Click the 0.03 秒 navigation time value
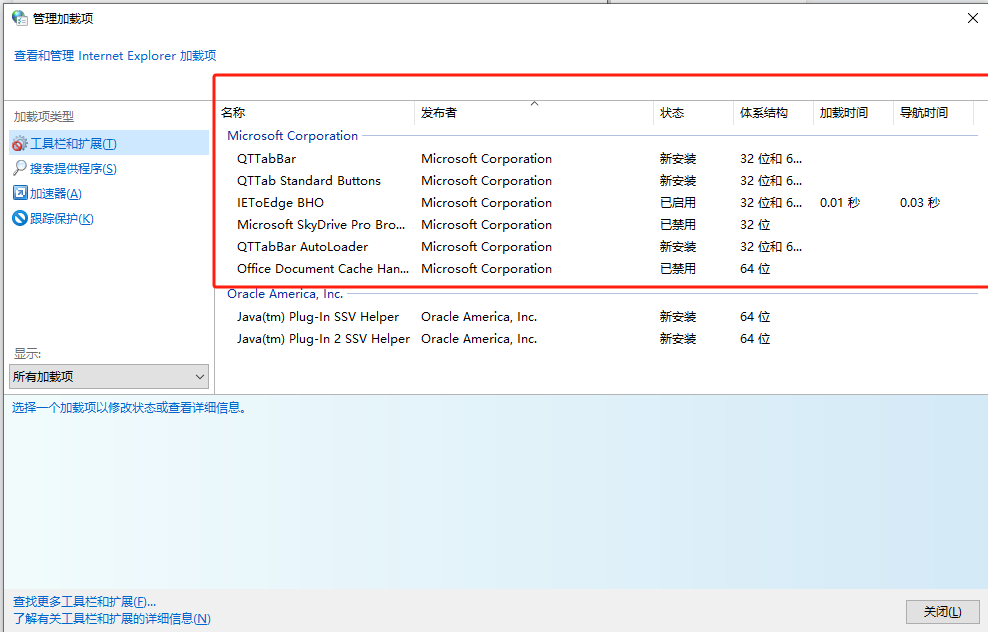The height and width of the screenshot is (632, 988). [919, 203]
